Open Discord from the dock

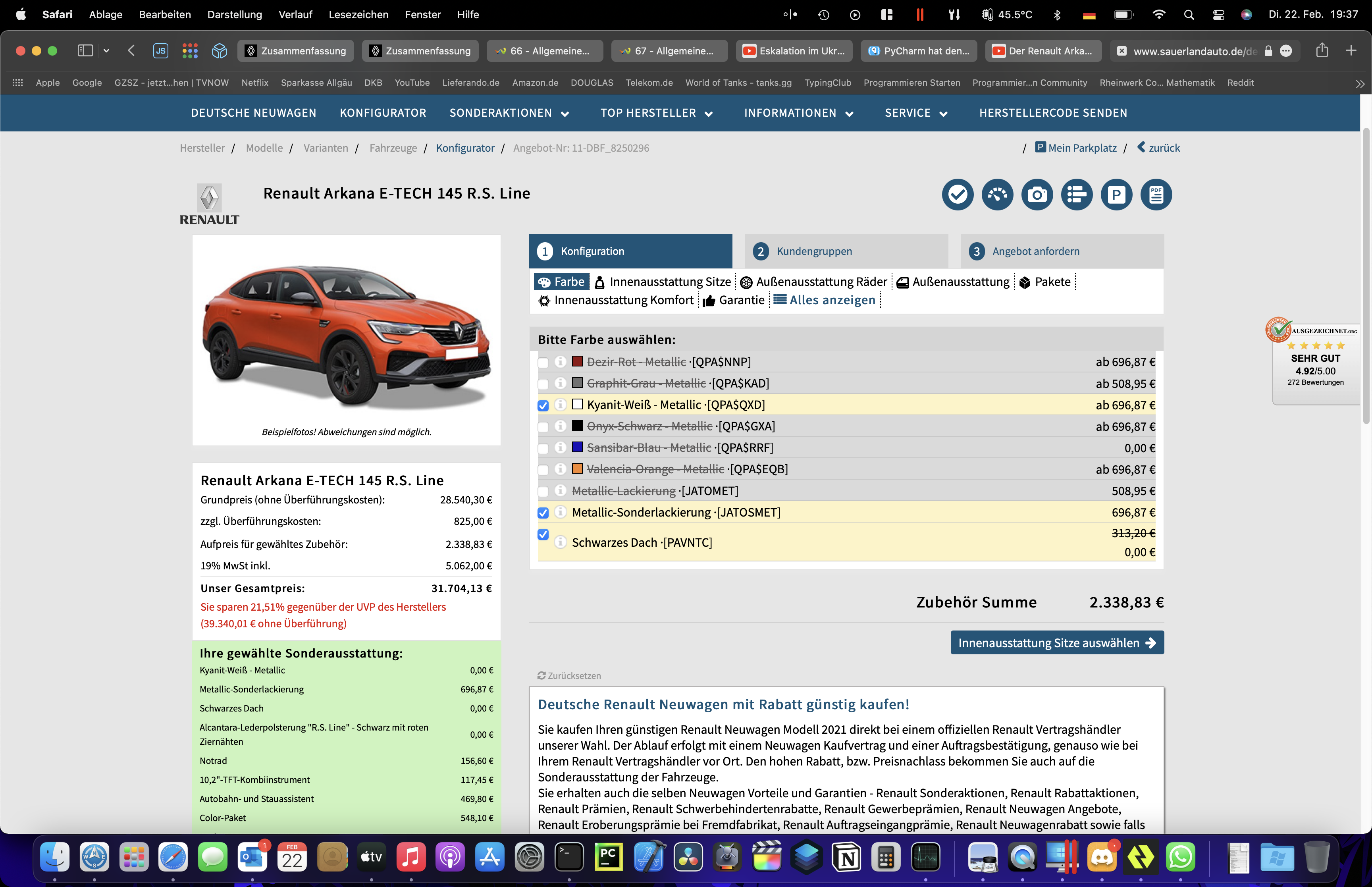pos(1101,858)
